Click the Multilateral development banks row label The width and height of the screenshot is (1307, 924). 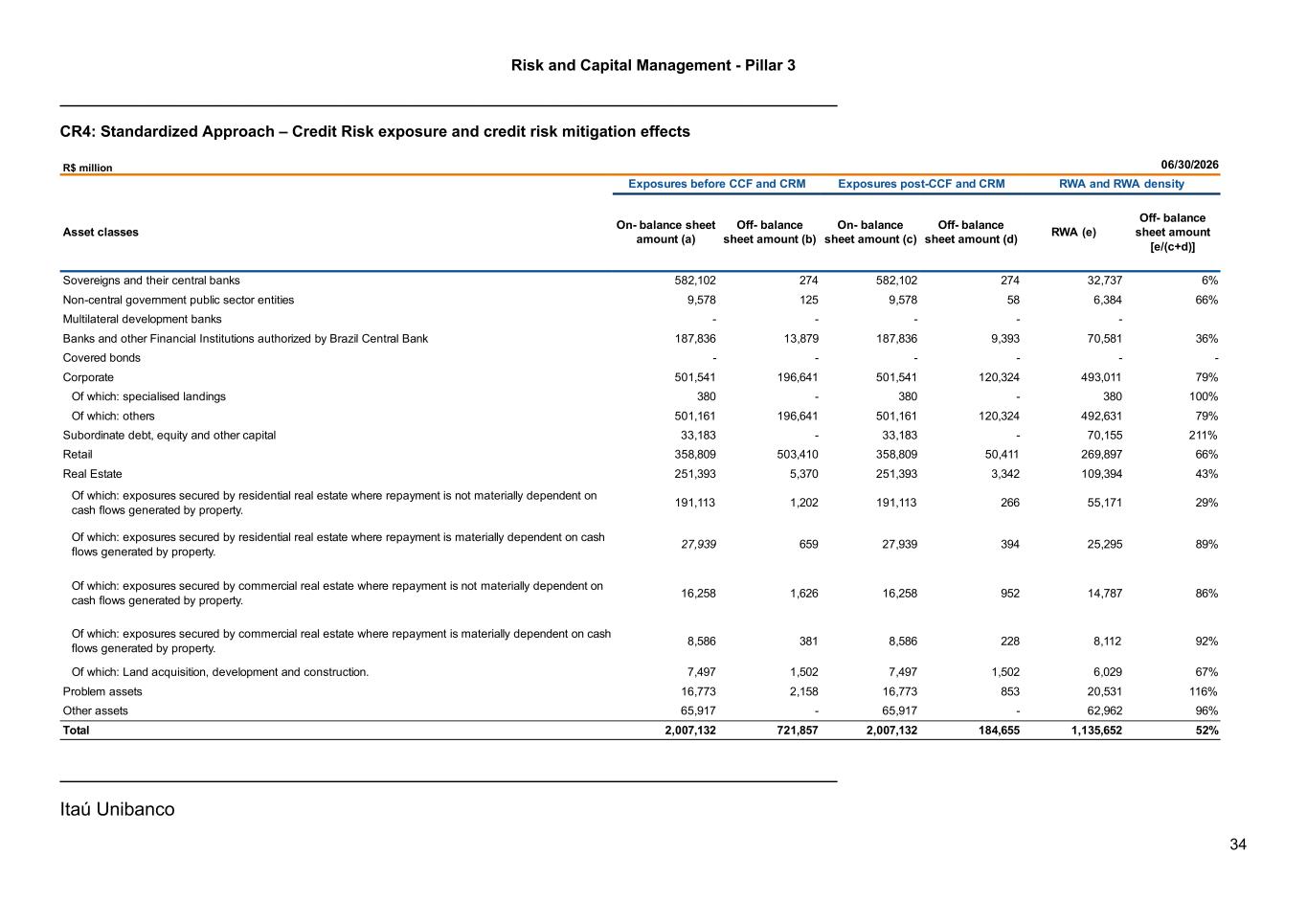[x=142, y=320]
